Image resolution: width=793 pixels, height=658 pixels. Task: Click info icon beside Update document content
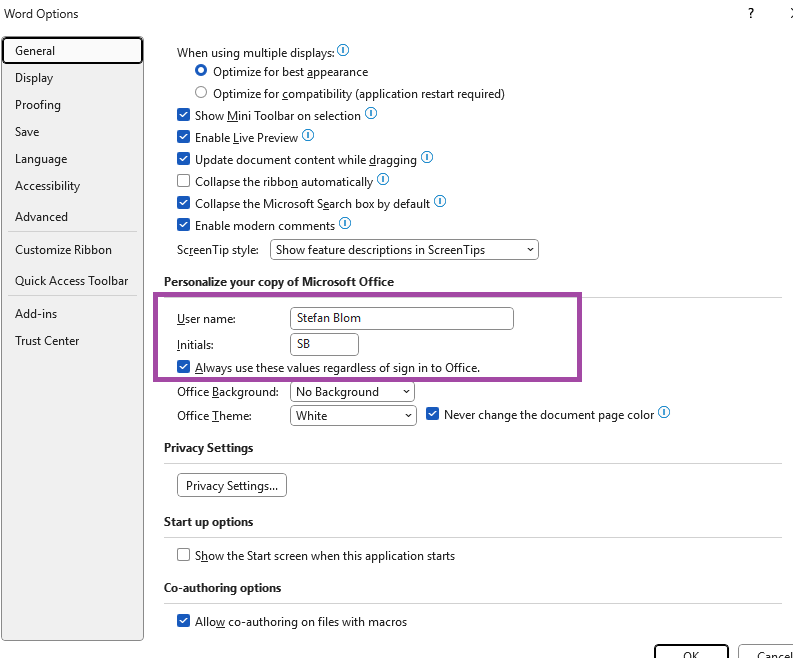tap(427, 157)
